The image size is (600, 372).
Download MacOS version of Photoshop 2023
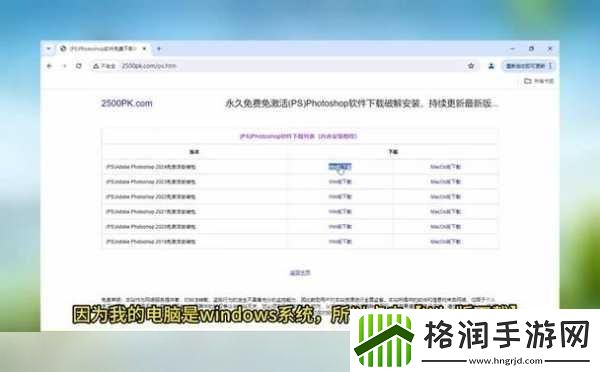tap(445, 181)
